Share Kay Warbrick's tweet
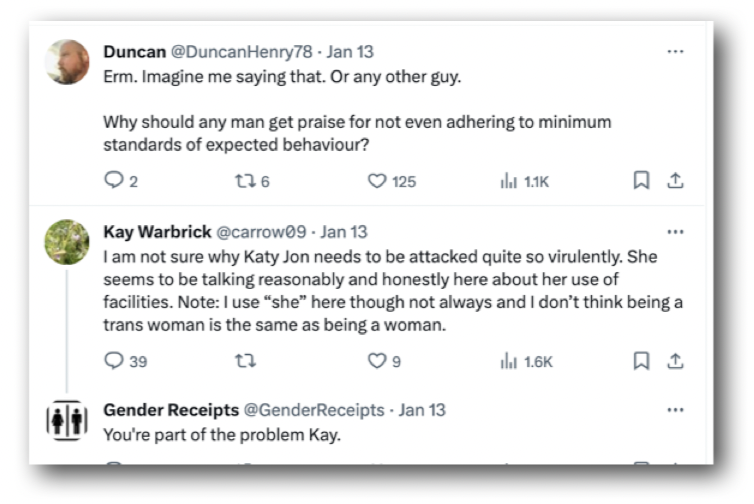 [675, 360]
